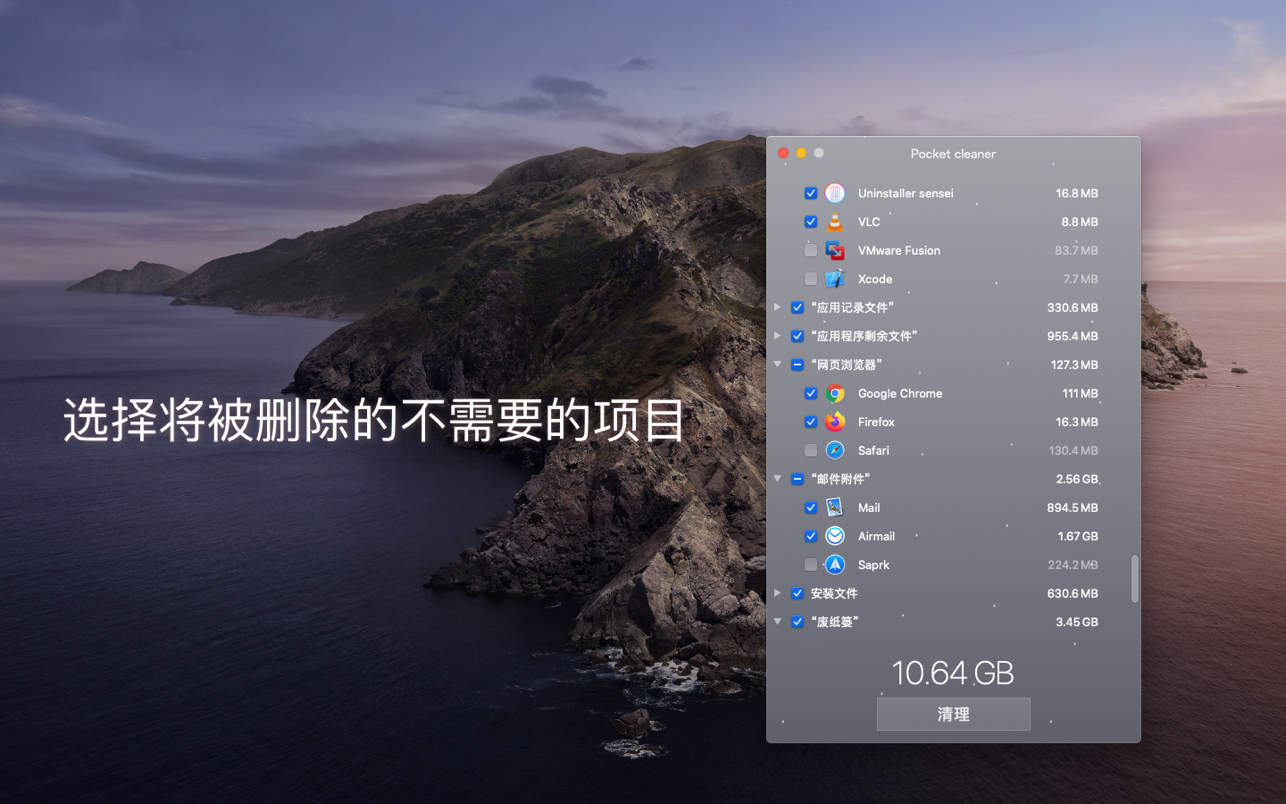Click the VLC cone icon
This screenshot has width=1286, height=804.
click(x=835, y=222)
